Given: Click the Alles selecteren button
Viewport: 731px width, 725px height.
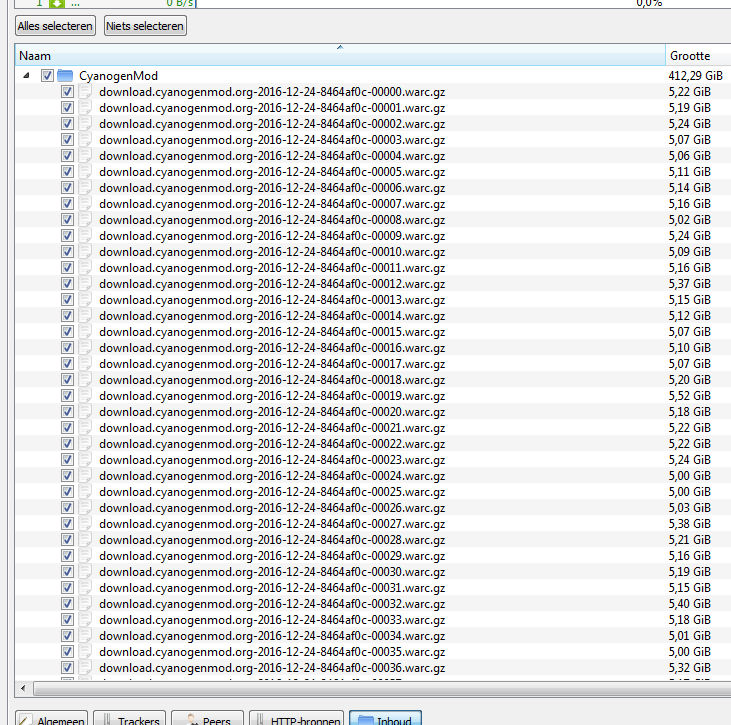Looking at the screenshot, I should [55, 26].
